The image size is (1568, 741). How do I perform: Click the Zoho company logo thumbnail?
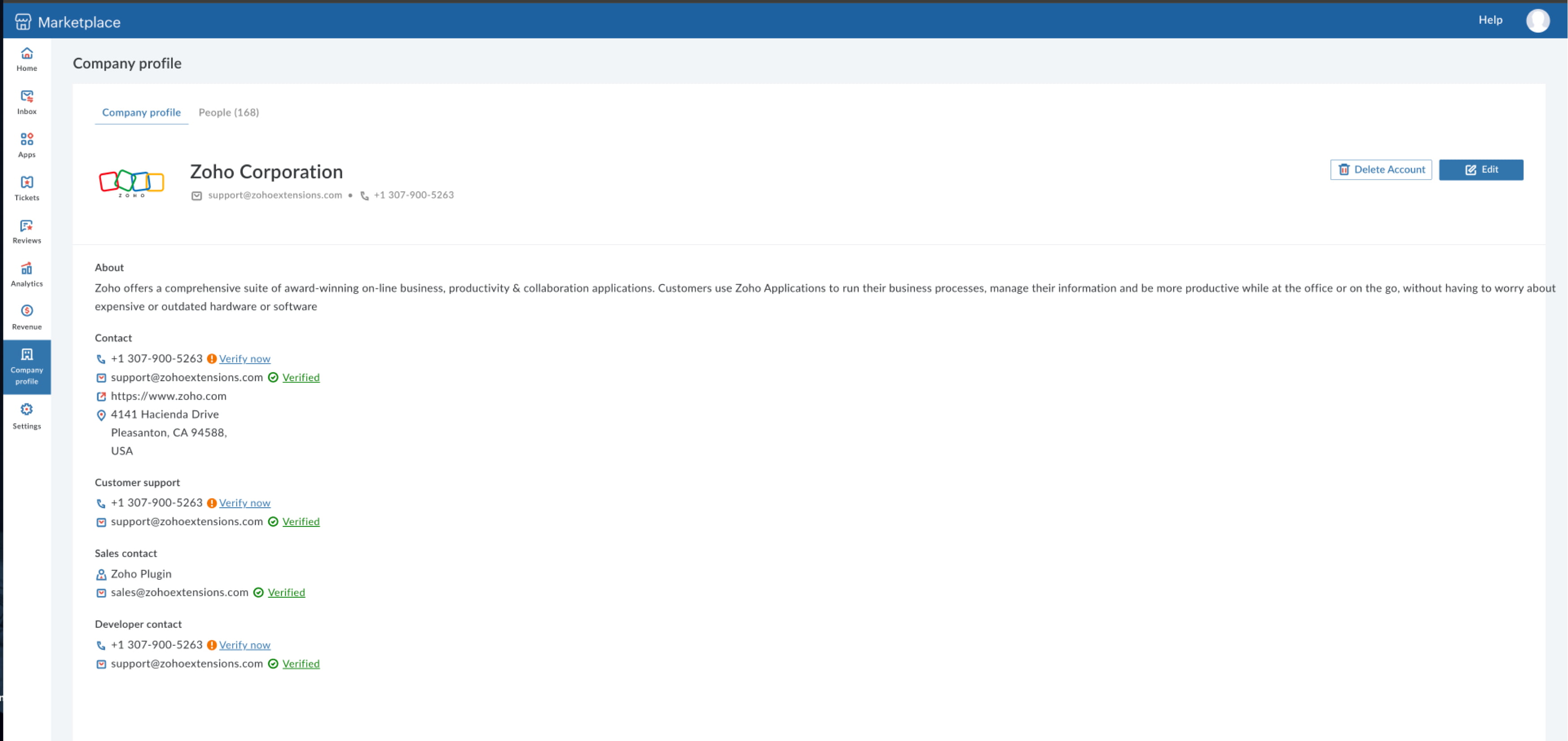[131, 182]
